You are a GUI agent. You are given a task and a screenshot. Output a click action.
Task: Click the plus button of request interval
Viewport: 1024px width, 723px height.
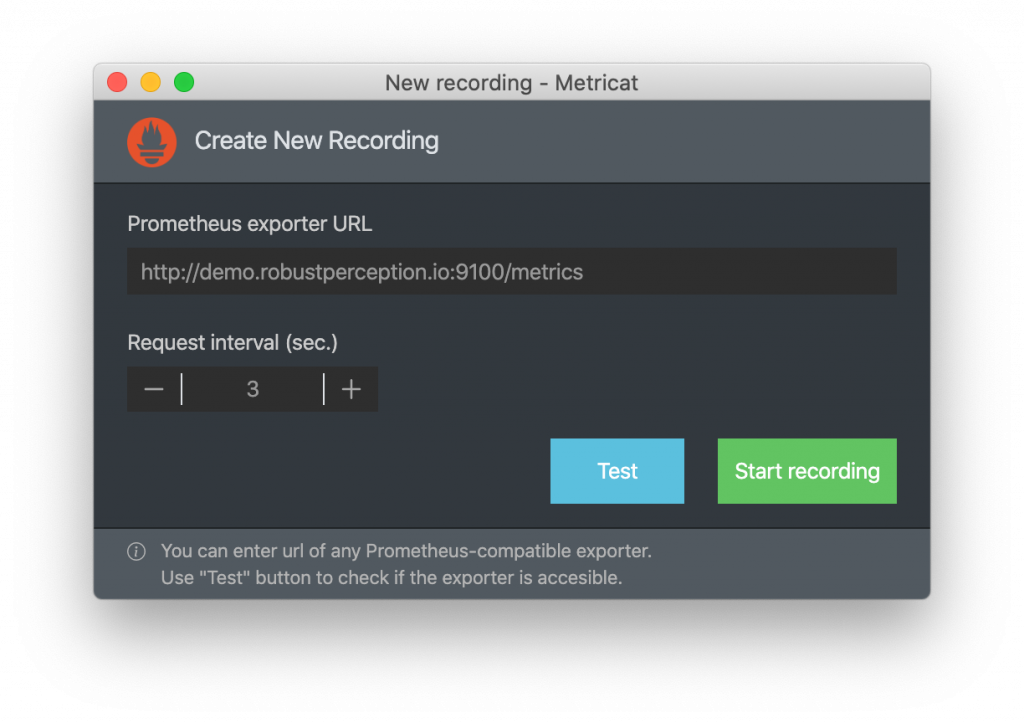click(351, 389)
